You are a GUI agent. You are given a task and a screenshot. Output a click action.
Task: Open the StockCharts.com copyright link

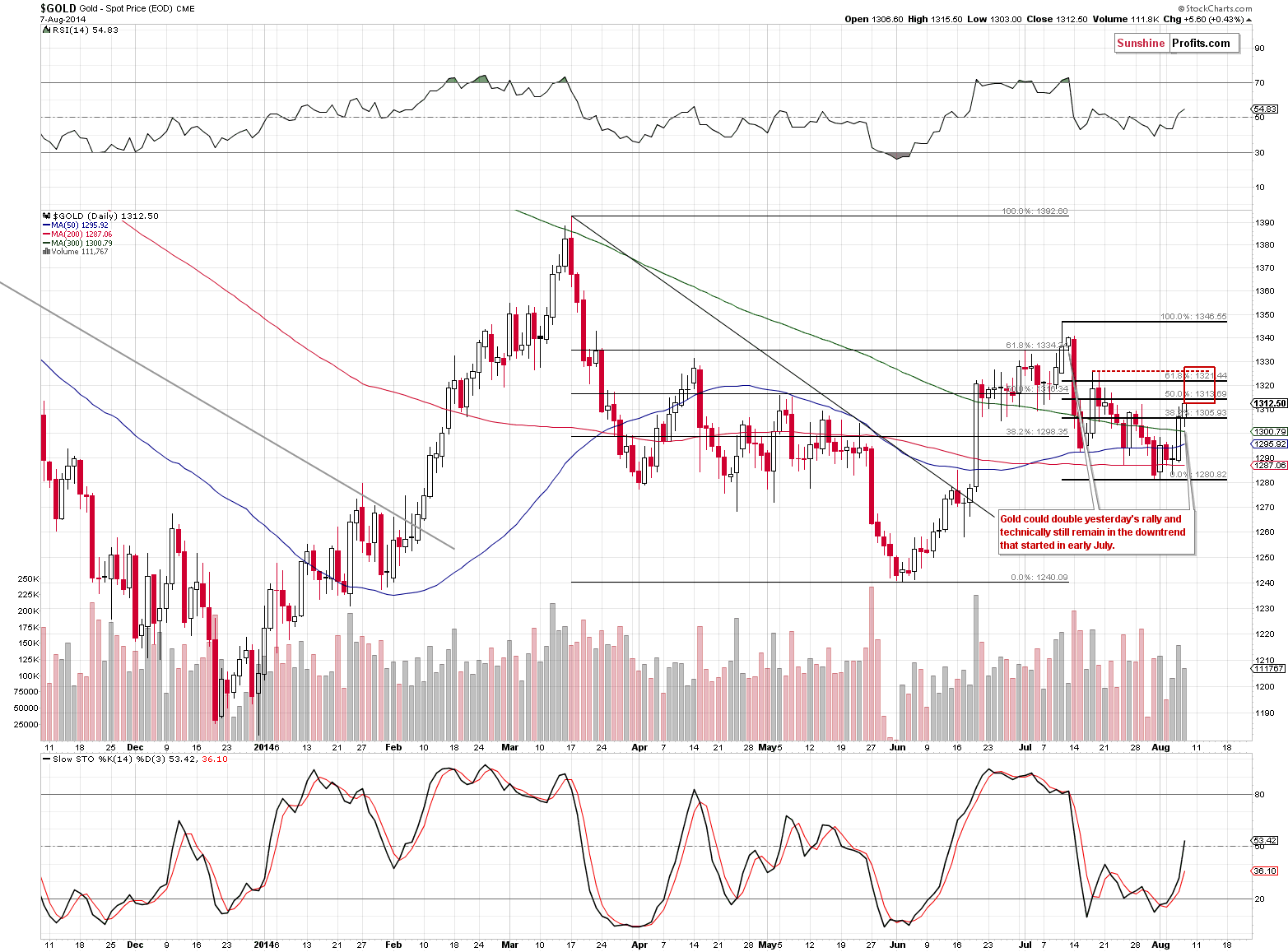coord(1213,9)
